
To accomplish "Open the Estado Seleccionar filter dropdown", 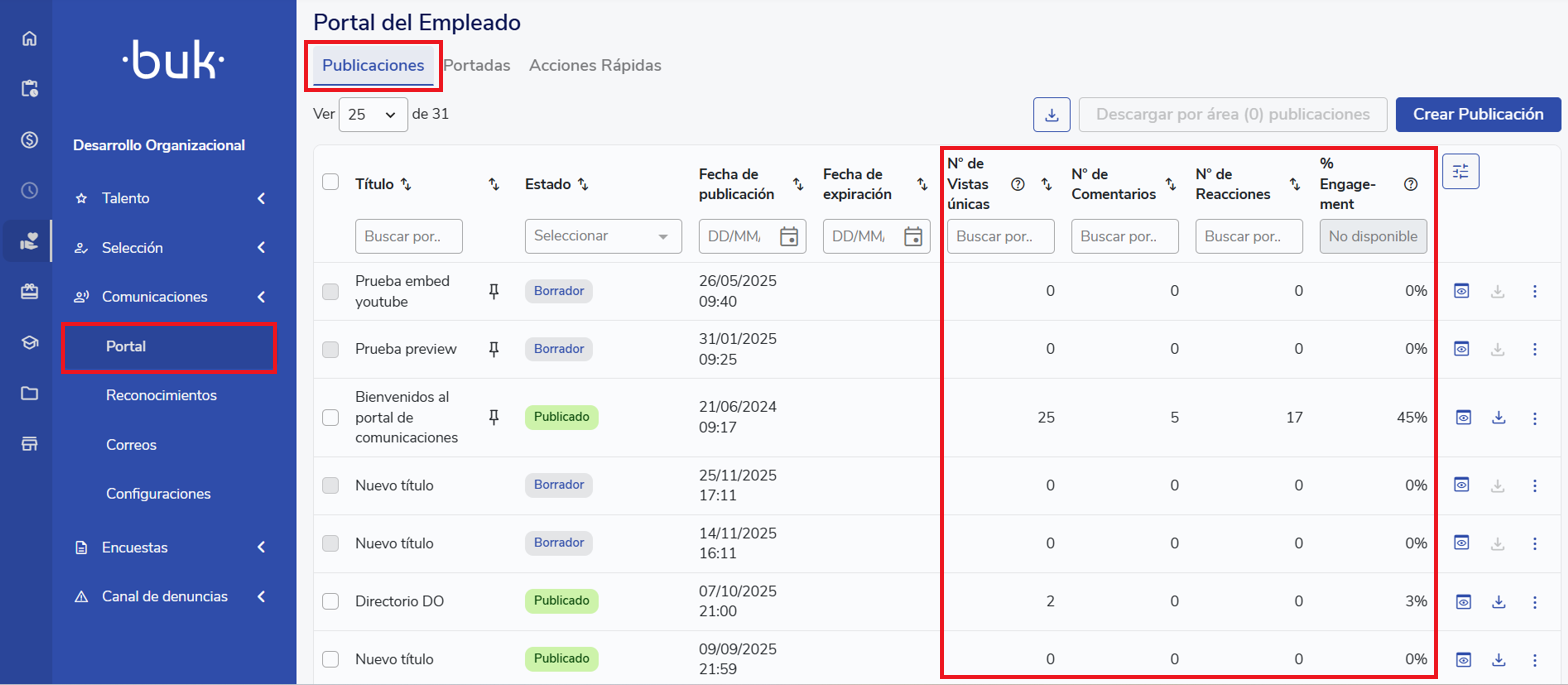I will click(603, 237).
